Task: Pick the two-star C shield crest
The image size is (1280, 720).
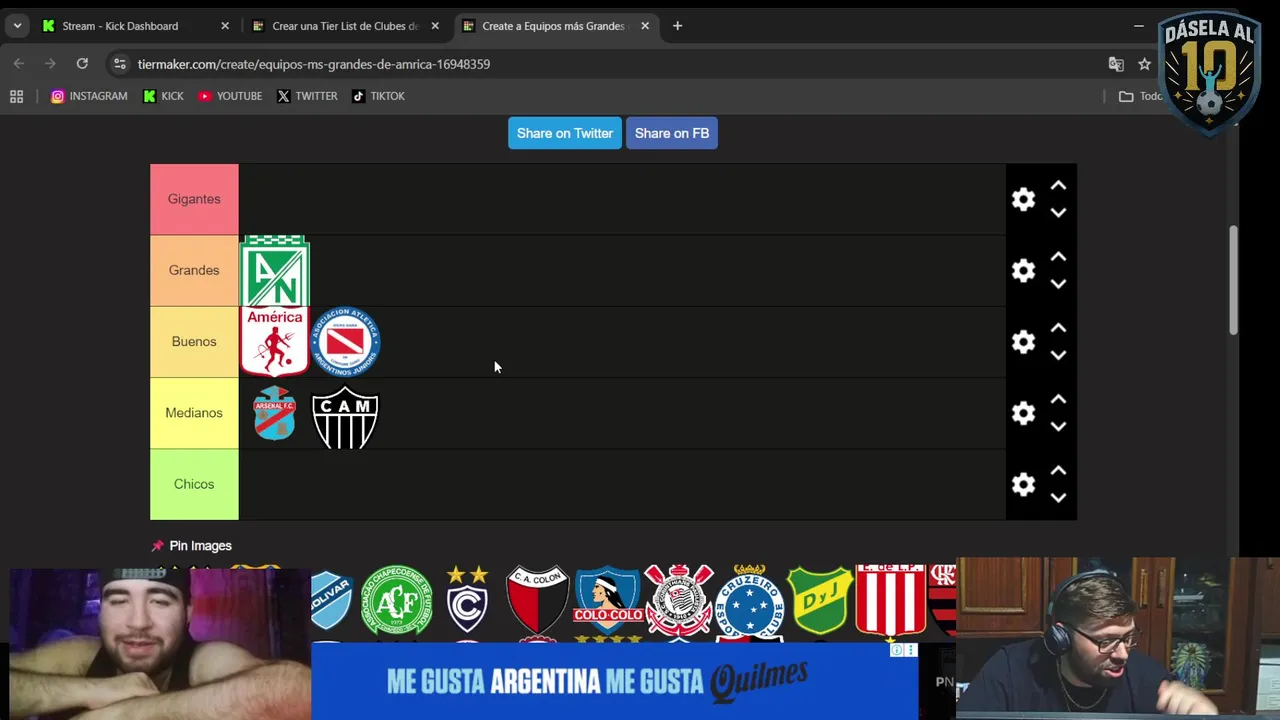Action: pos(467,600)
